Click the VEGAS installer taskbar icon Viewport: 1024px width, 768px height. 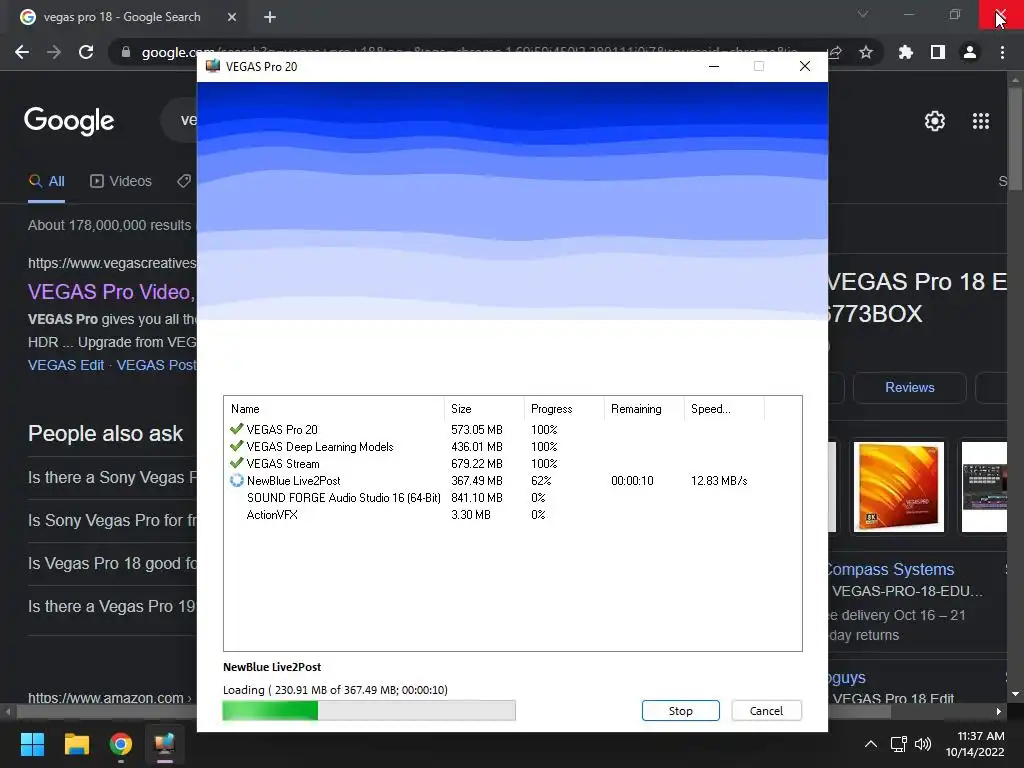click(x=165, y=744)
